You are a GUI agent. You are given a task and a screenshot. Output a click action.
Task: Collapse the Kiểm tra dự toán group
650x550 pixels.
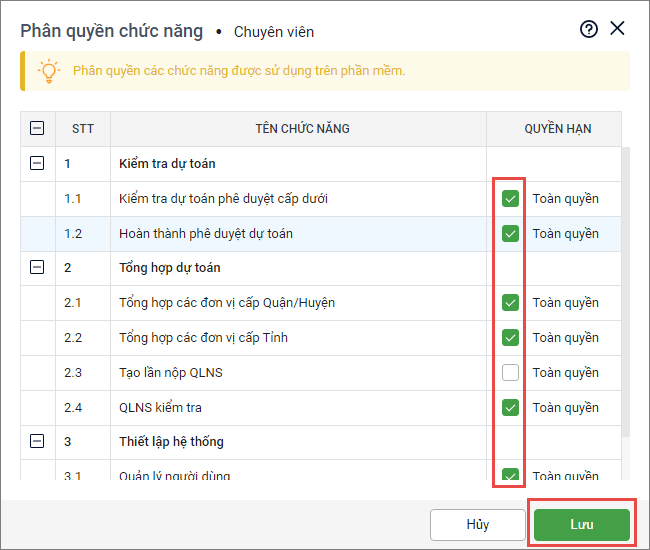coord(37,163)
